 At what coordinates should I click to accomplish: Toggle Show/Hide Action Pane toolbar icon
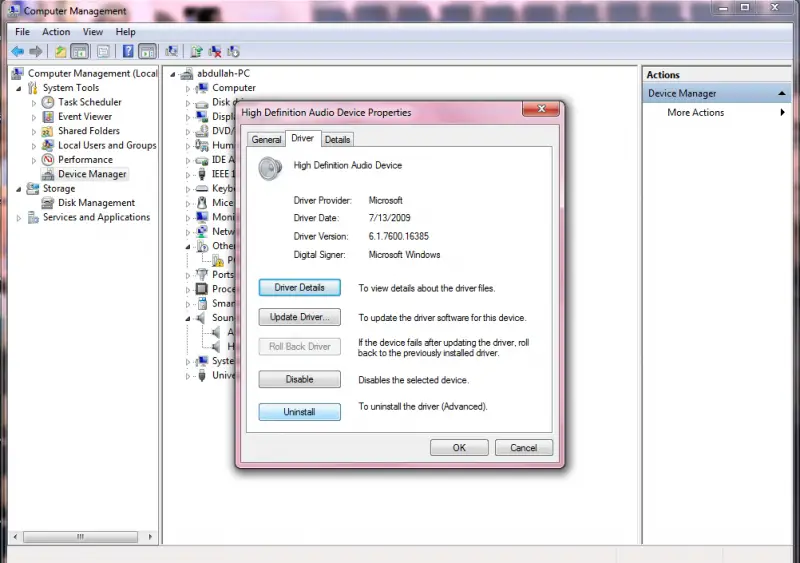click(147, 51)
